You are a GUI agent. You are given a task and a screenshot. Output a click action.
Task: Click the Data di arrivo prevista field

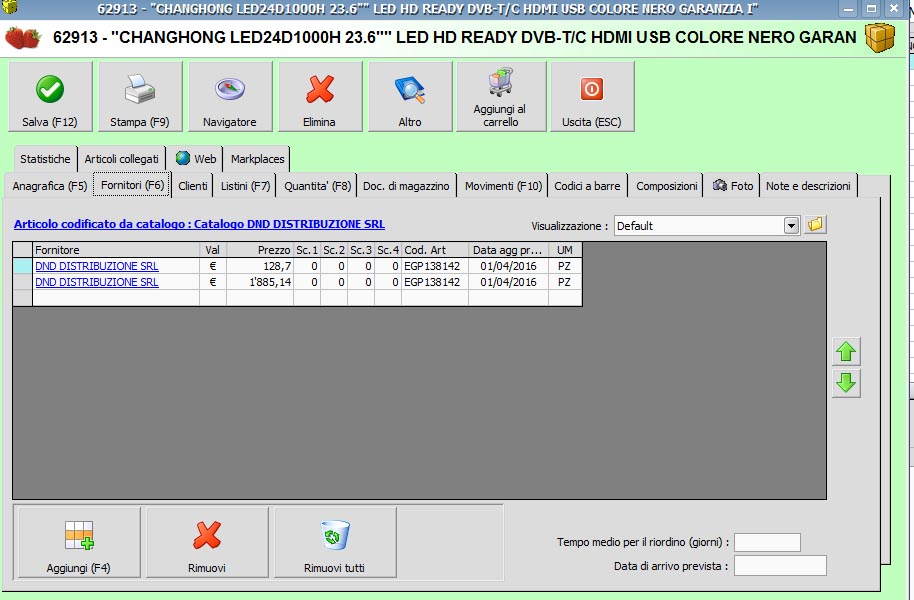(x=780, y=566)
